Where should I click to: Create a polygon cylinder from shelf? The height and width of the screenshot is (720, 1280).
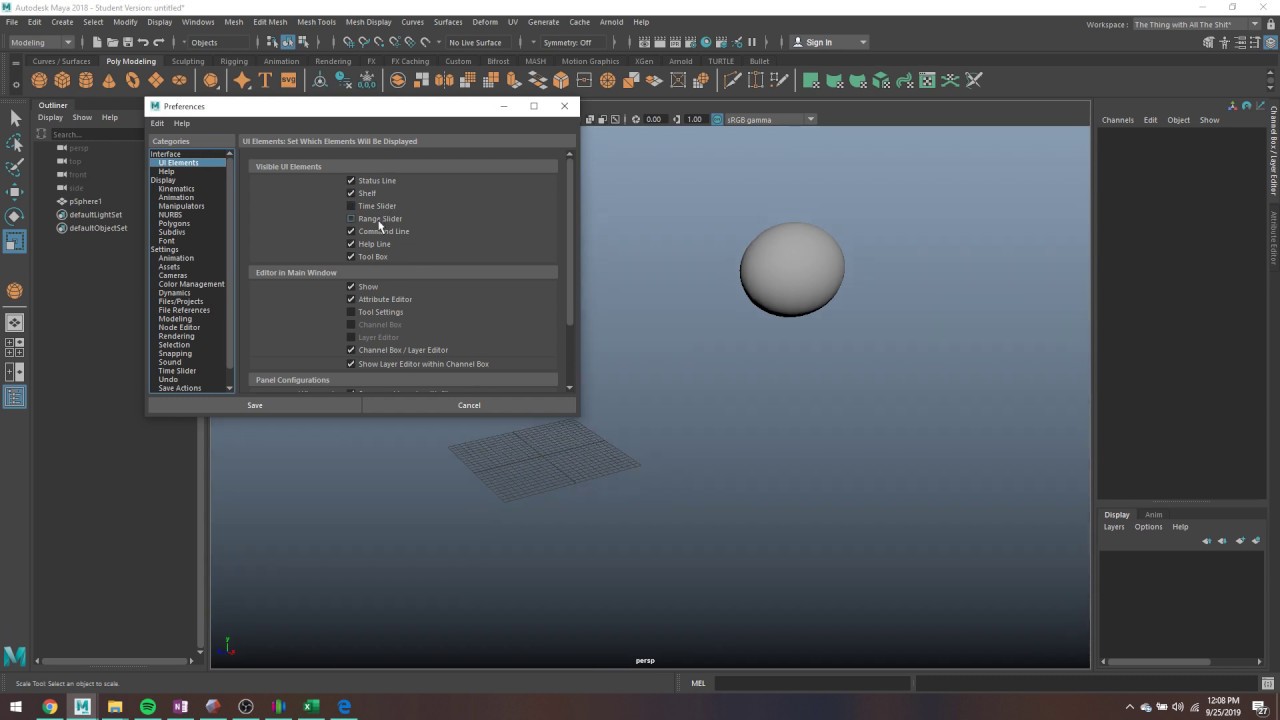86,80
